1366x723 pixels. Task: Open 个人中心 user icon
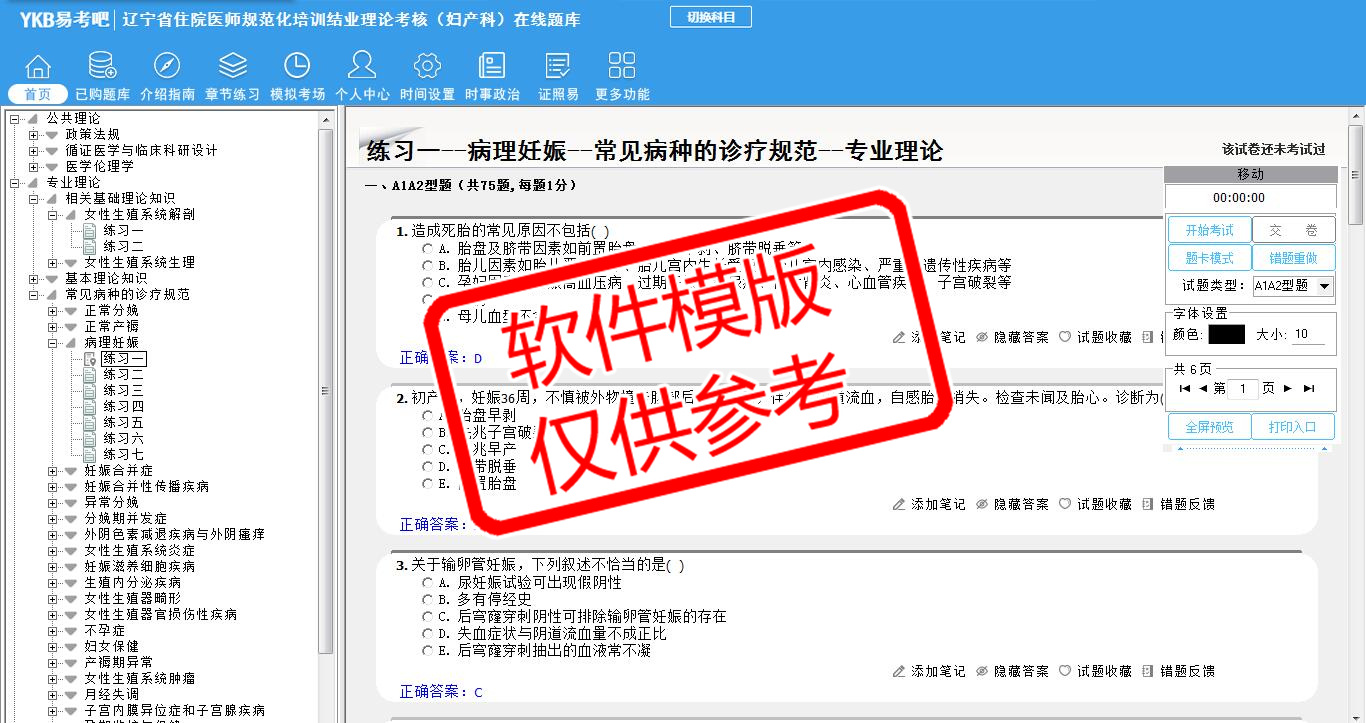pos(362,67)
